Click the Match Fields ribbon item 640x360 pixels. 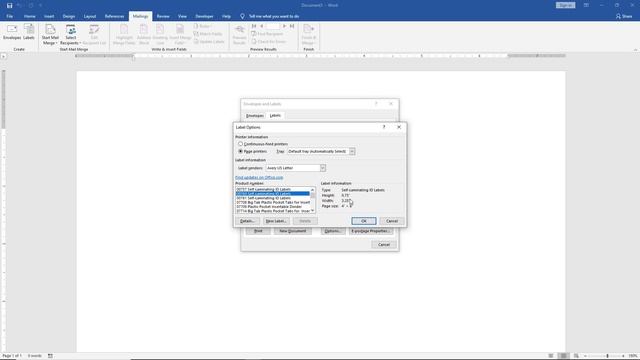[208, 34]
